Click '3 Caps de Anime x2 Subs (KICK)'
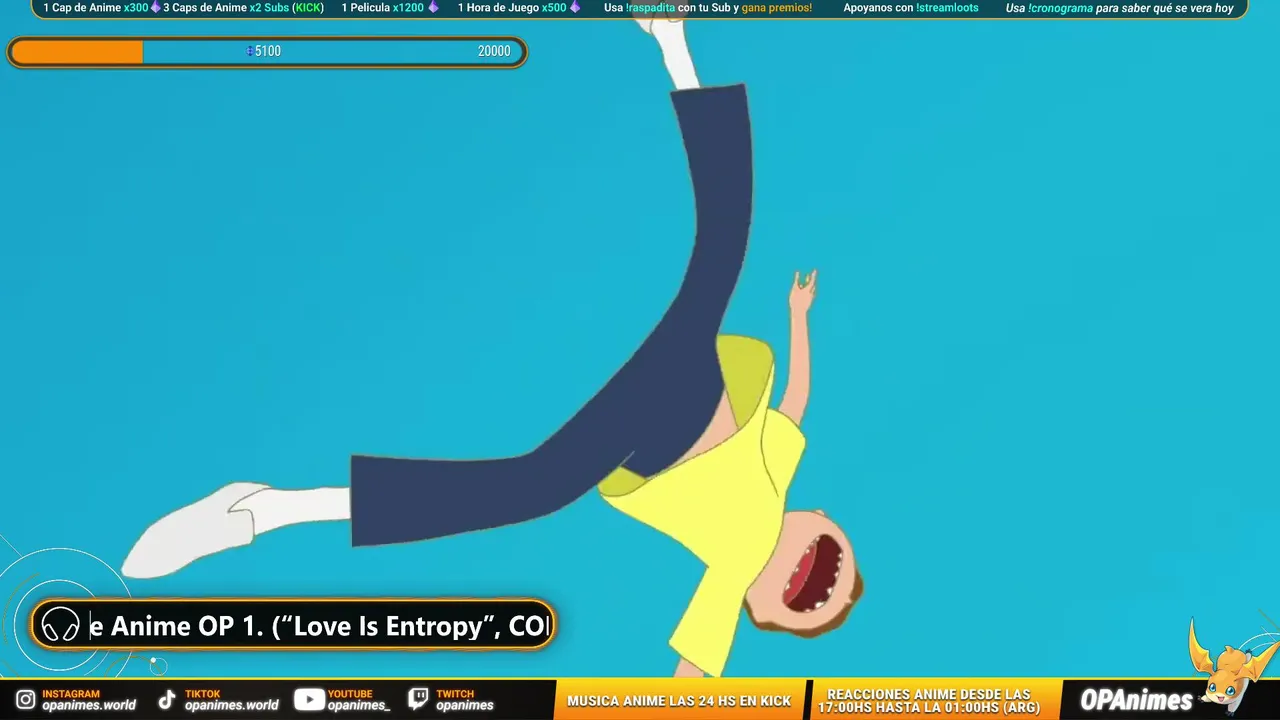Image resolution: width=1280 pixels, height=720 pixels. pos(244,8)
